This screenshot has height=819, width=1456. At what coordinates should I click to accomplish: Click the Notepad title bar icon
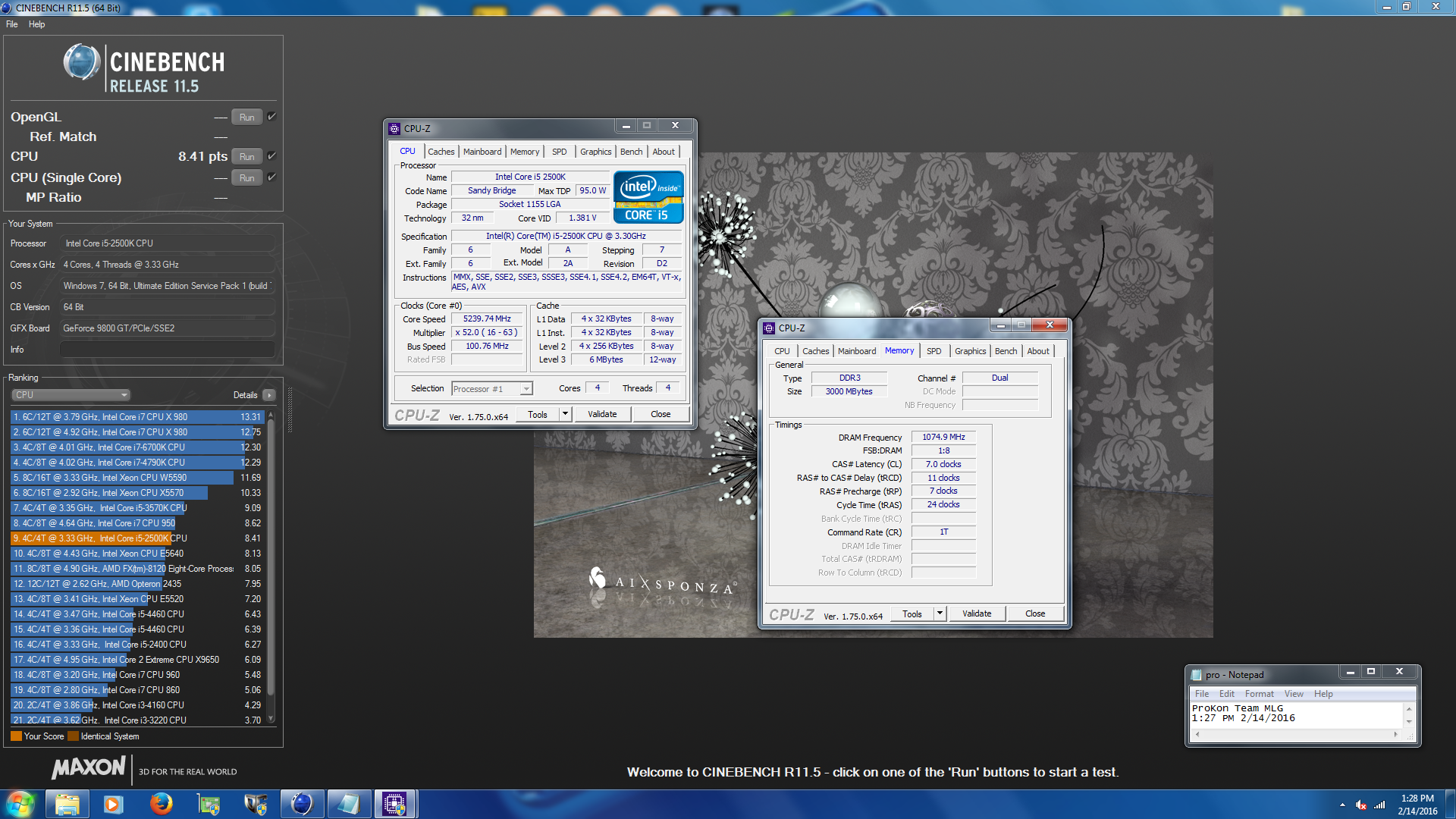(1197, 674)
